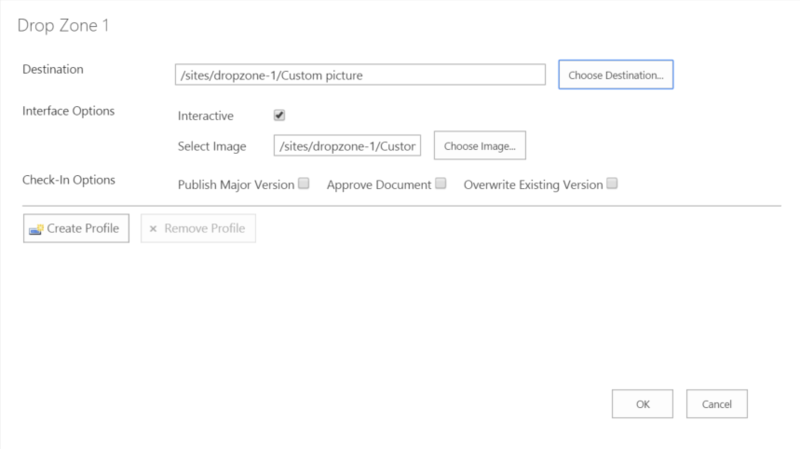This screenshot has width=800, height=449.
Task: Click the x icon beside Remove Profile
Action: tap(153, 229)
